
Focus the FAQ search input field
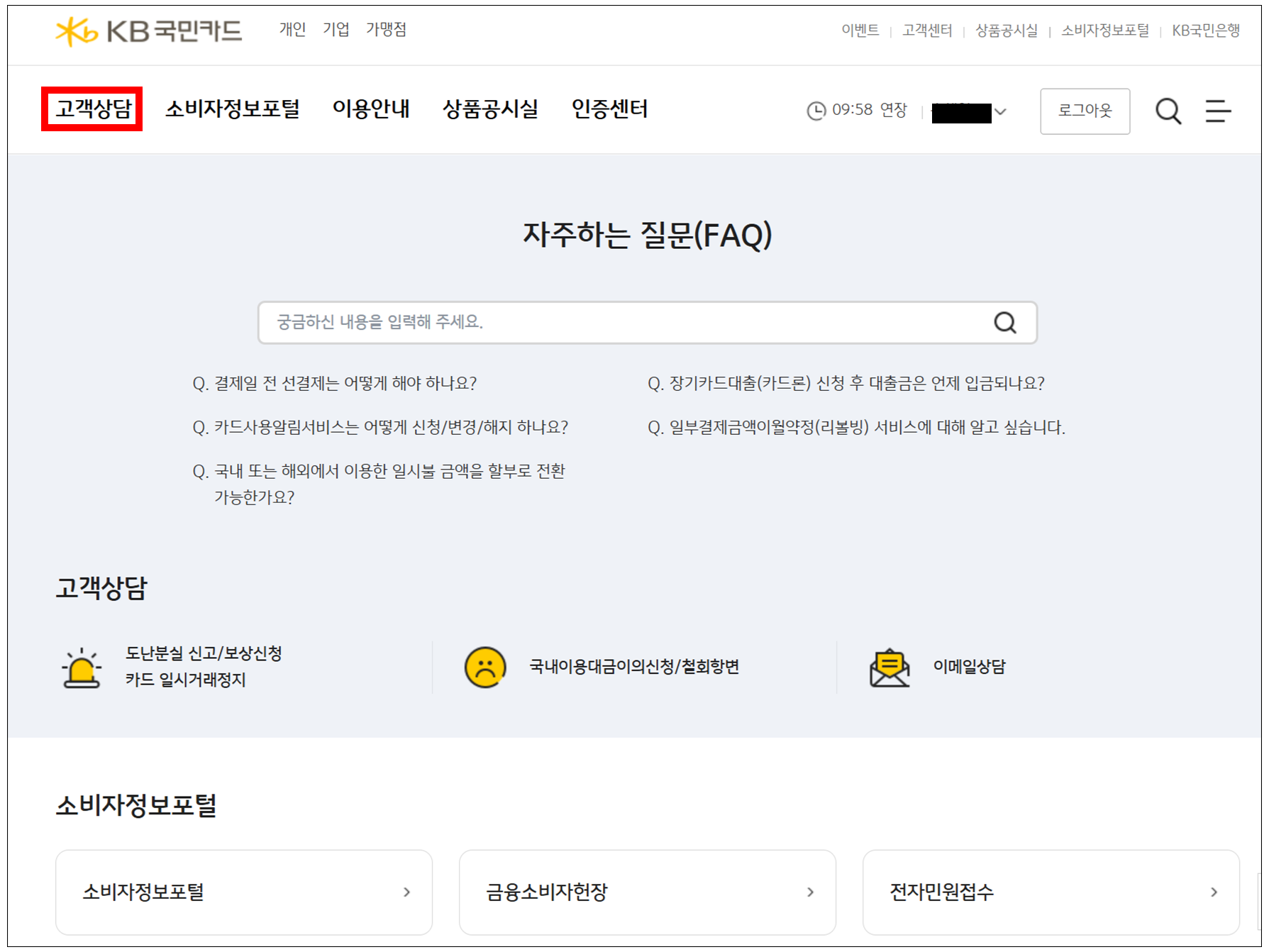tap(624, 323)
